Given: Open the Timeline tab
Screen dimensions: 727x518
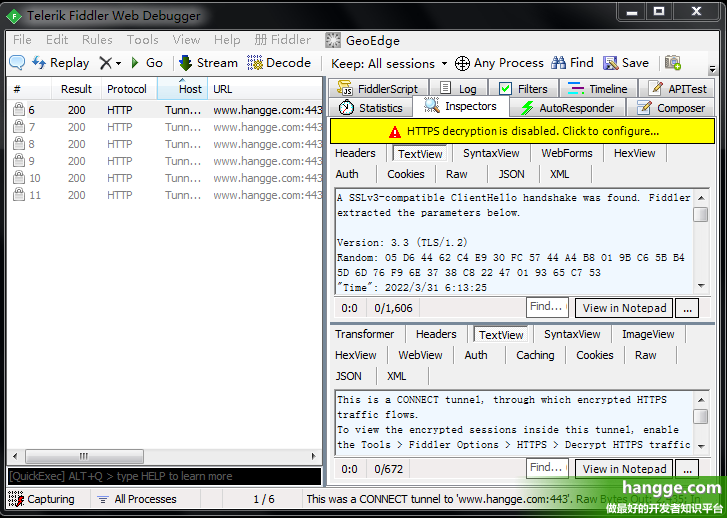Looking at the screenshot, I should [598, 88].
